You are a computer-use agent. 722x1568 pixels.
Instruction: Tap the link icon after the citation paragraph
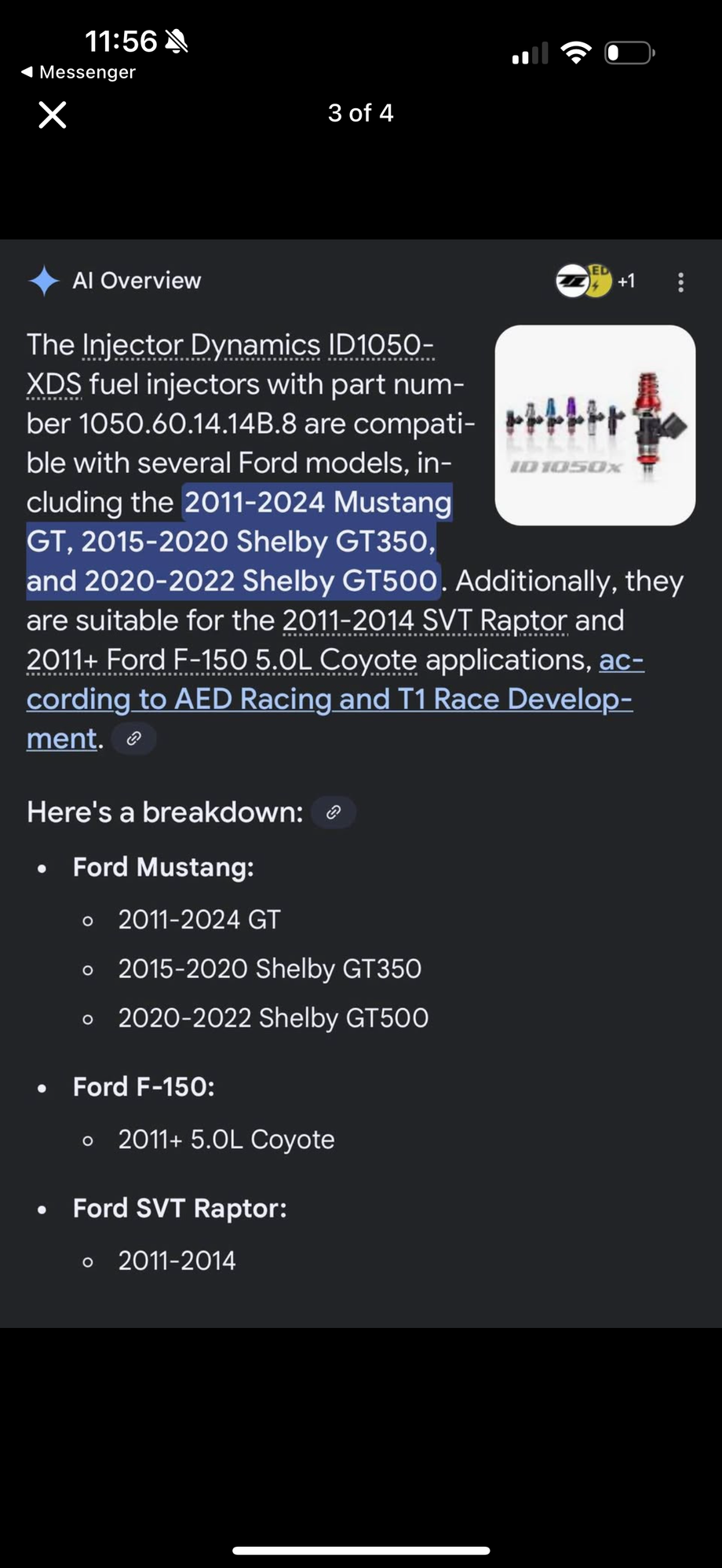(133, 737)
